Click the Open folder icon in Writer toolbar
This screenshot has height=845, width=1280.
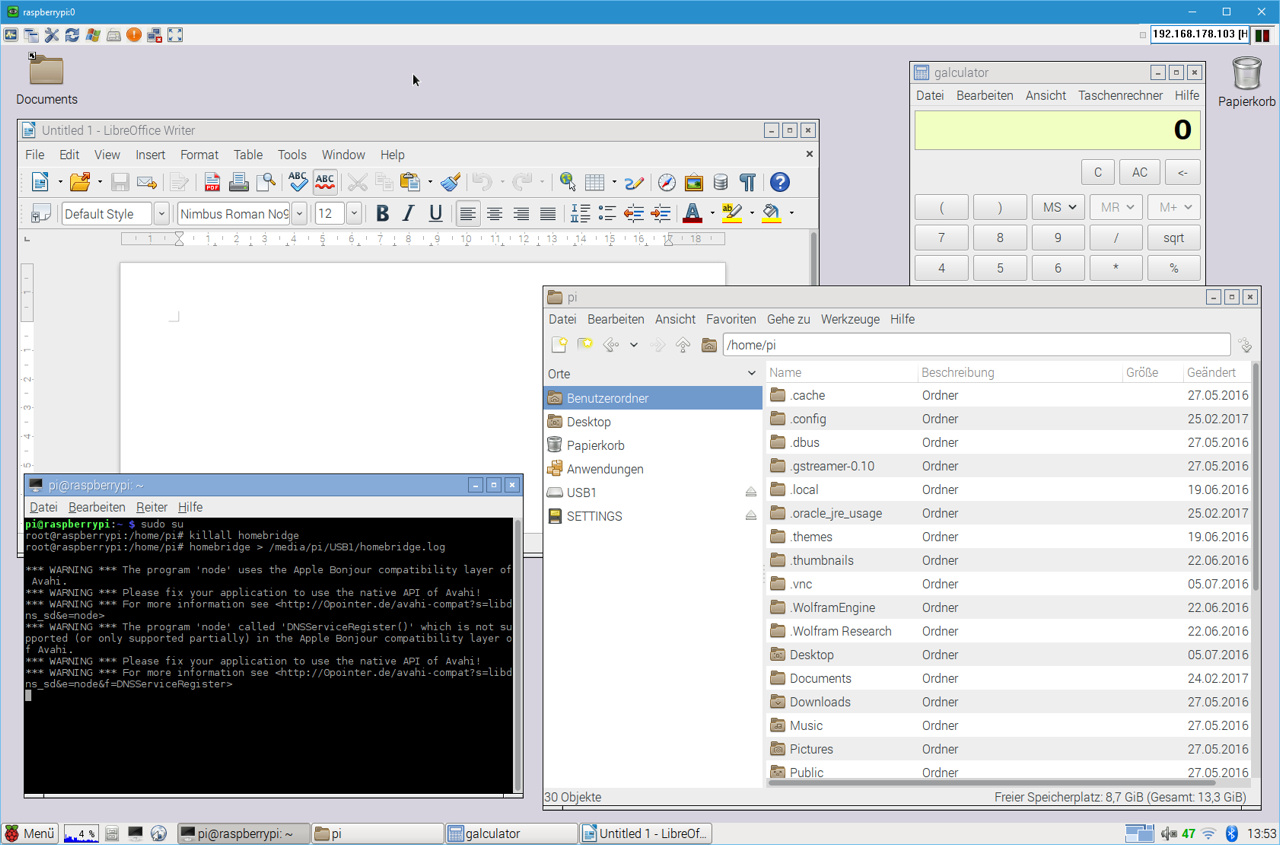point(80,182)
